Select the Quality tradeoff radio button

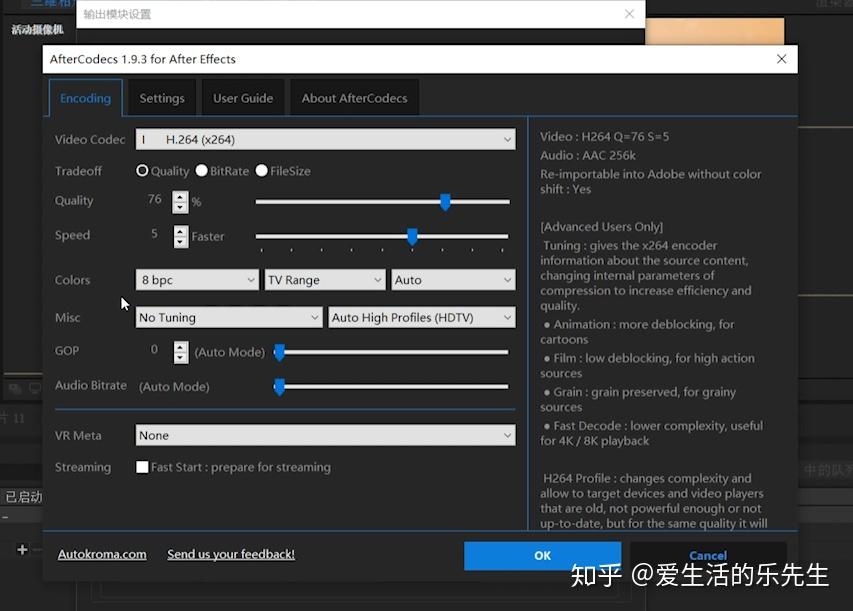[x=142, y=170]
